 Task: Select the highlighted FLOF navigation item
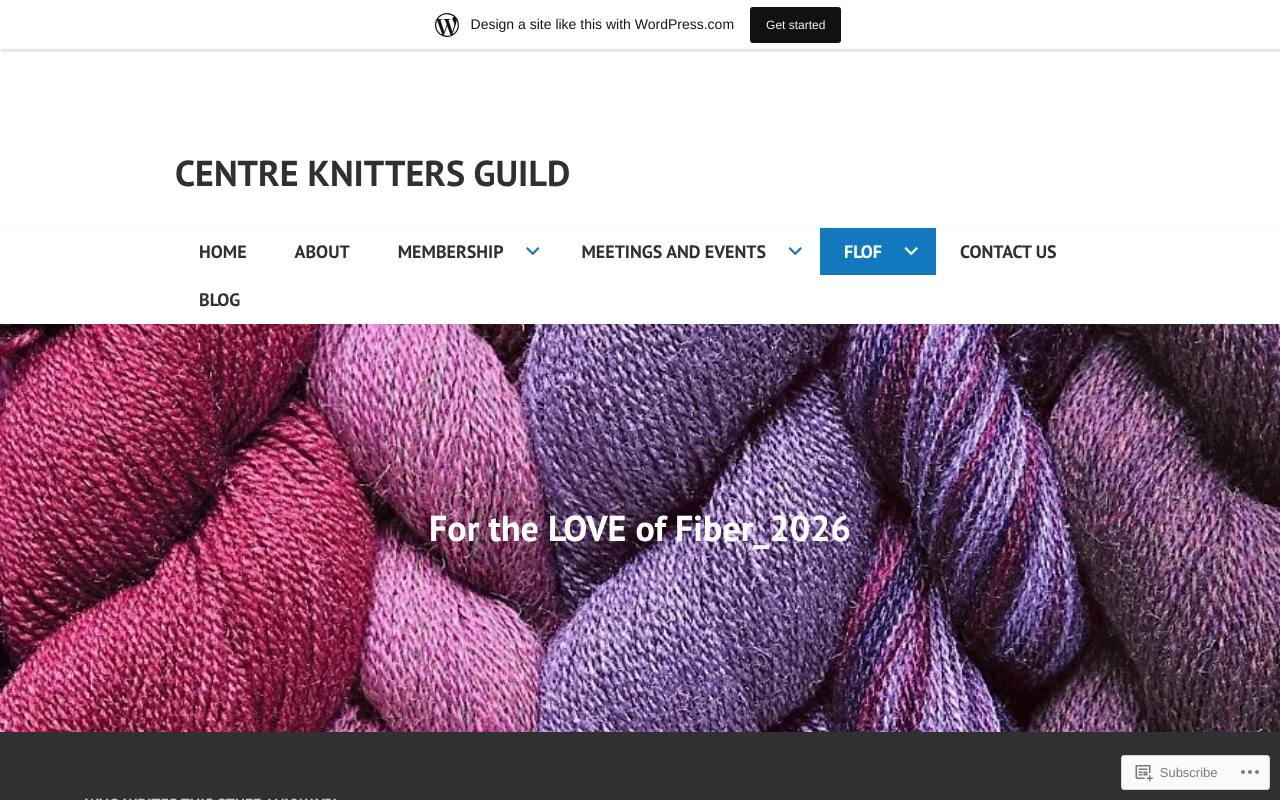863,251
